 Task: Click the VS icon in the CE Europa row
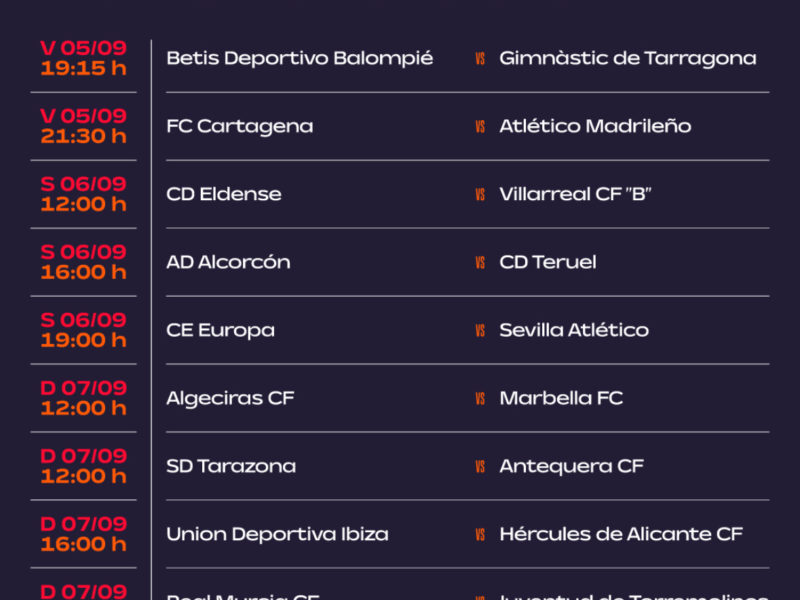480,331
